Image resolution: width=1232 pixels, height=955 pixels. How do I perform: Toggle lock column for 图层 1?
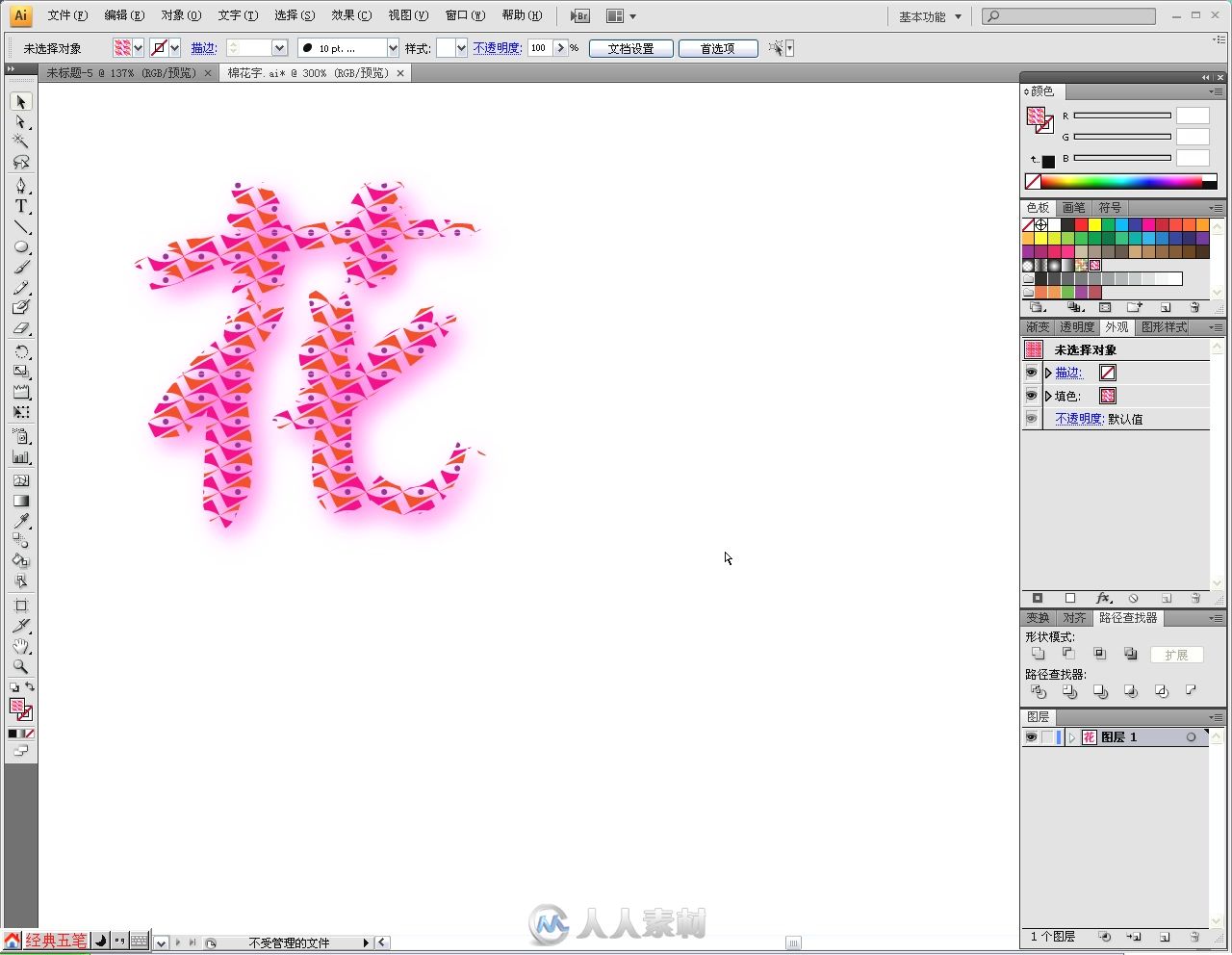tap(1047, 737)
